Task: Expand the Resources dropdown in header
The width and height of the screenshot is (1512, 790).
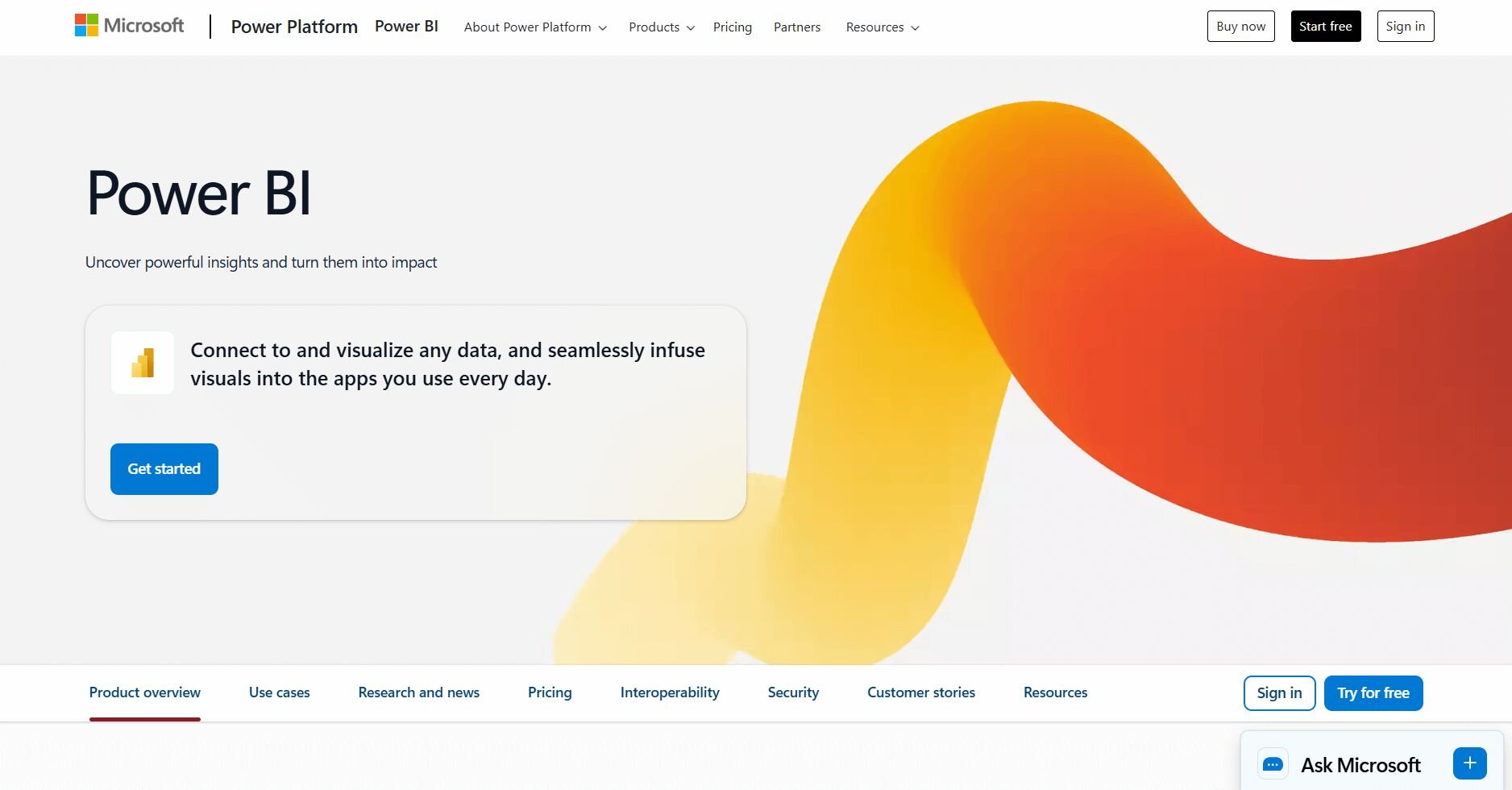Action: (882, 27)
